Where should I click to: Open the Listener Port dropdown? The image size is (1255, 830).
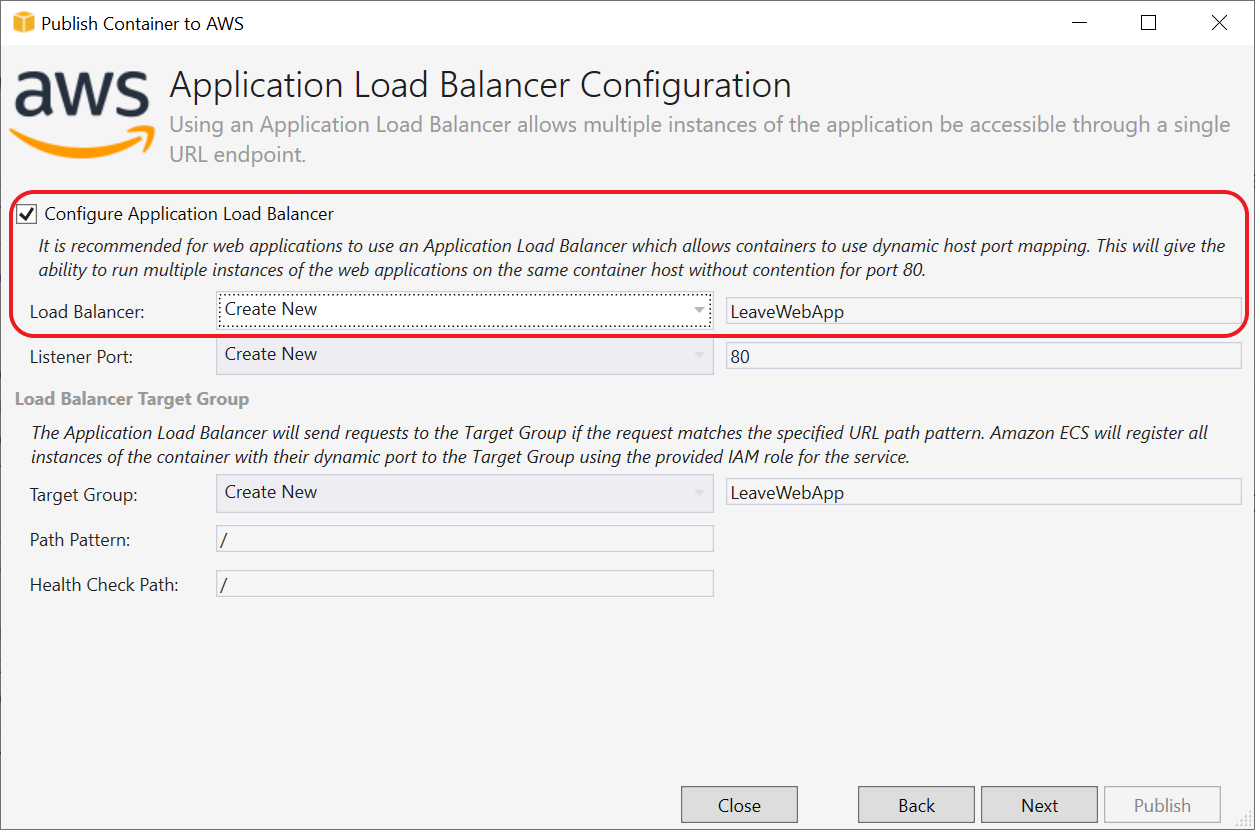click(465, 355)
